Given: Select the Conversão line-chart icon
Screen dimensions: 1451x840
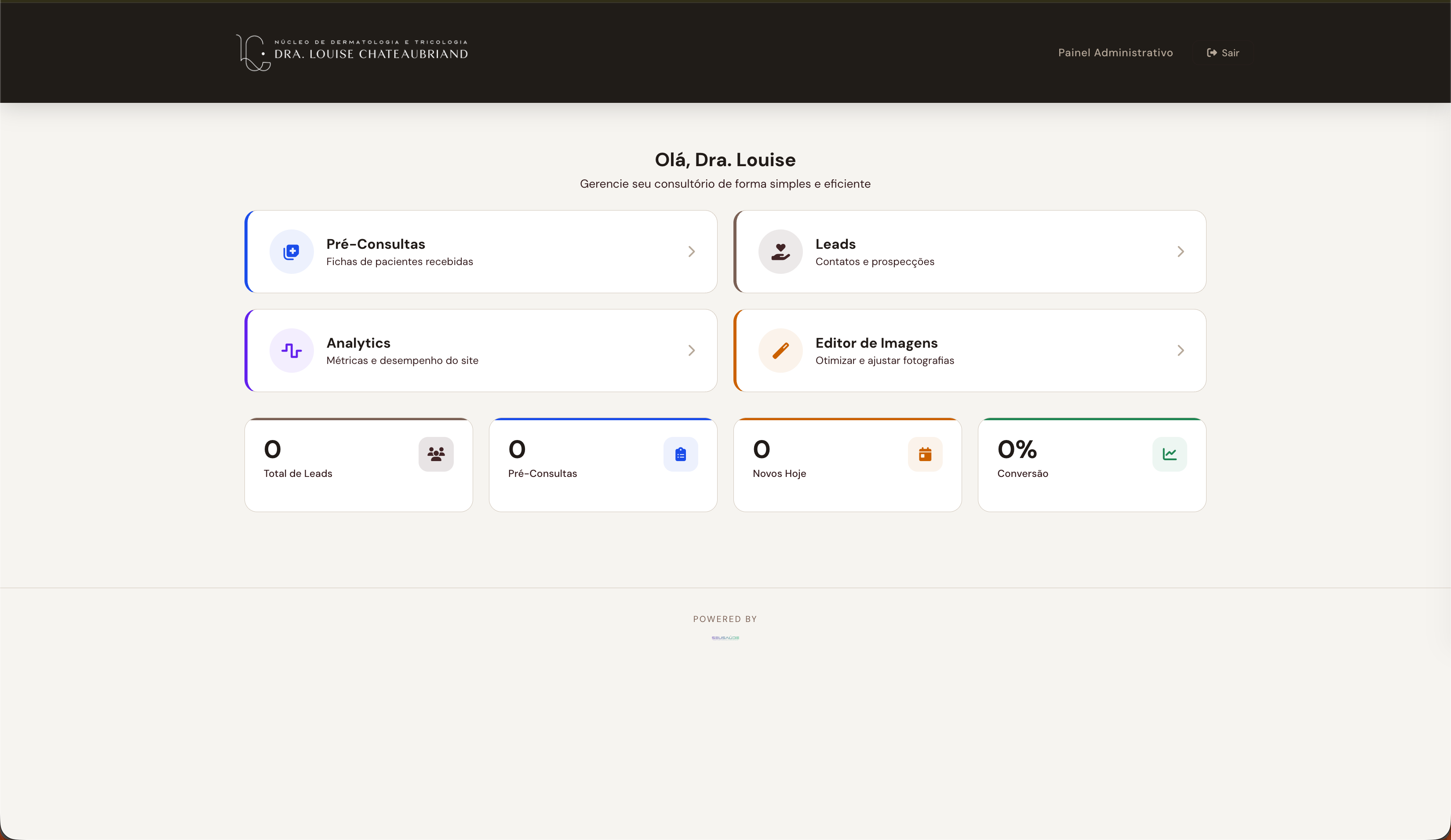Looking at the screenshot, I should (1170, 454).
